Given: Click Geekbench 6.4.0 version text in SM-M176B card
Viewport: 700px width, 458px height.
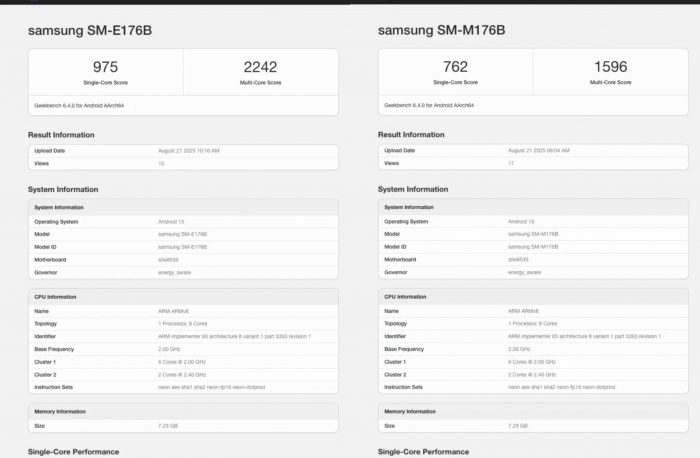Looking at the screenshot, I should tap(429, 105).
